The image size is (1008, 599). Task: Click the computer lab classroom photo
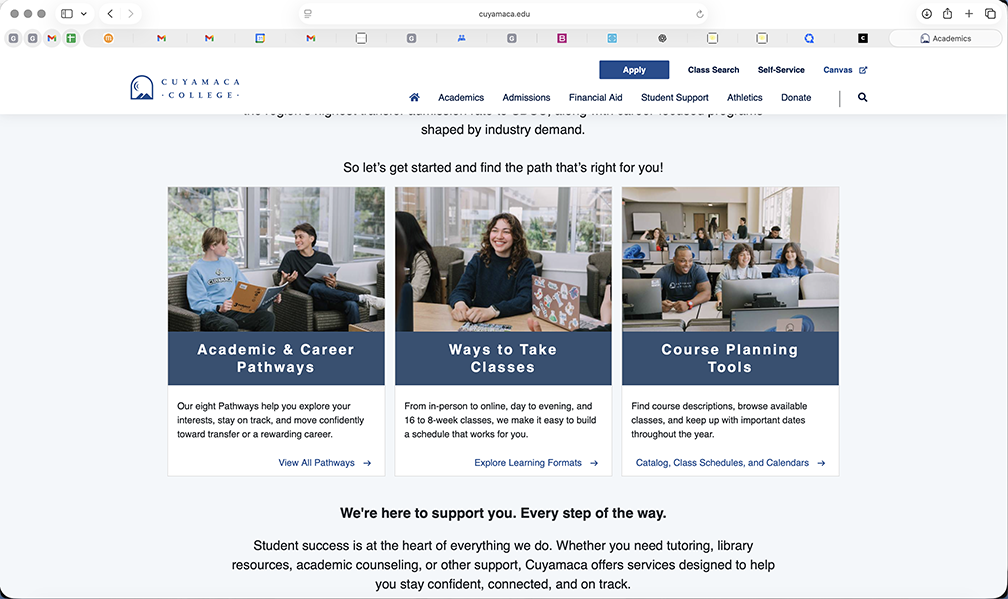pyautogui.click(x=730, y=259)
